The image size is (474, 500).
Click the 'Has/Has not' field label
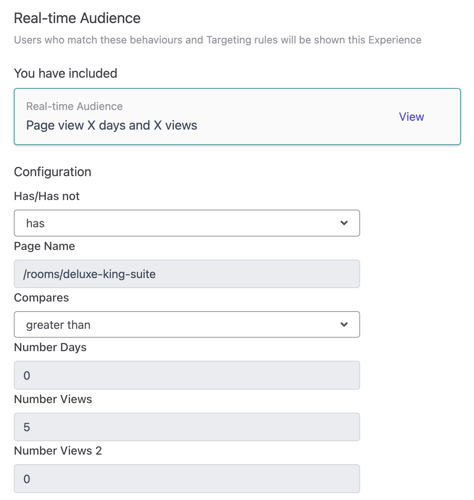pyautogui.click(x=47, y=196)
